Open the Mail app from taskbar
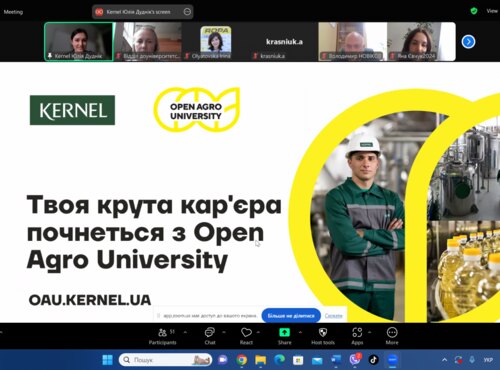500x370 pixels. tap(317, 360)
